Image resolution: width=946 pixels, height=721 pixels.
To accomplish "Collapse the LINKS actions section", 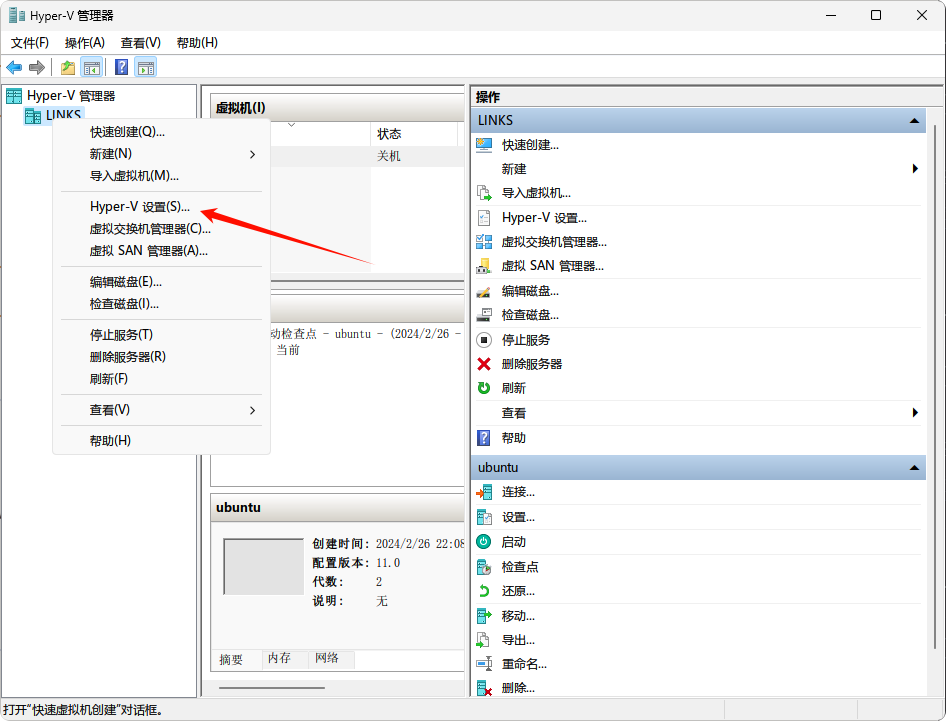I will pyautogui.click(x=915, y=121).
